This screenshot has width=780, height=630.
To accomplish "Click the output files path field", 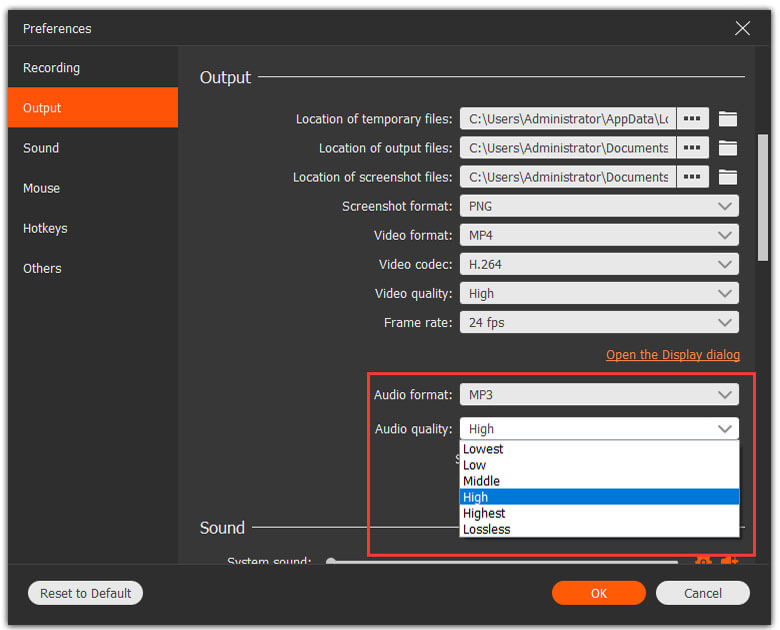I will pyautogui.click(x=568, y=148).
